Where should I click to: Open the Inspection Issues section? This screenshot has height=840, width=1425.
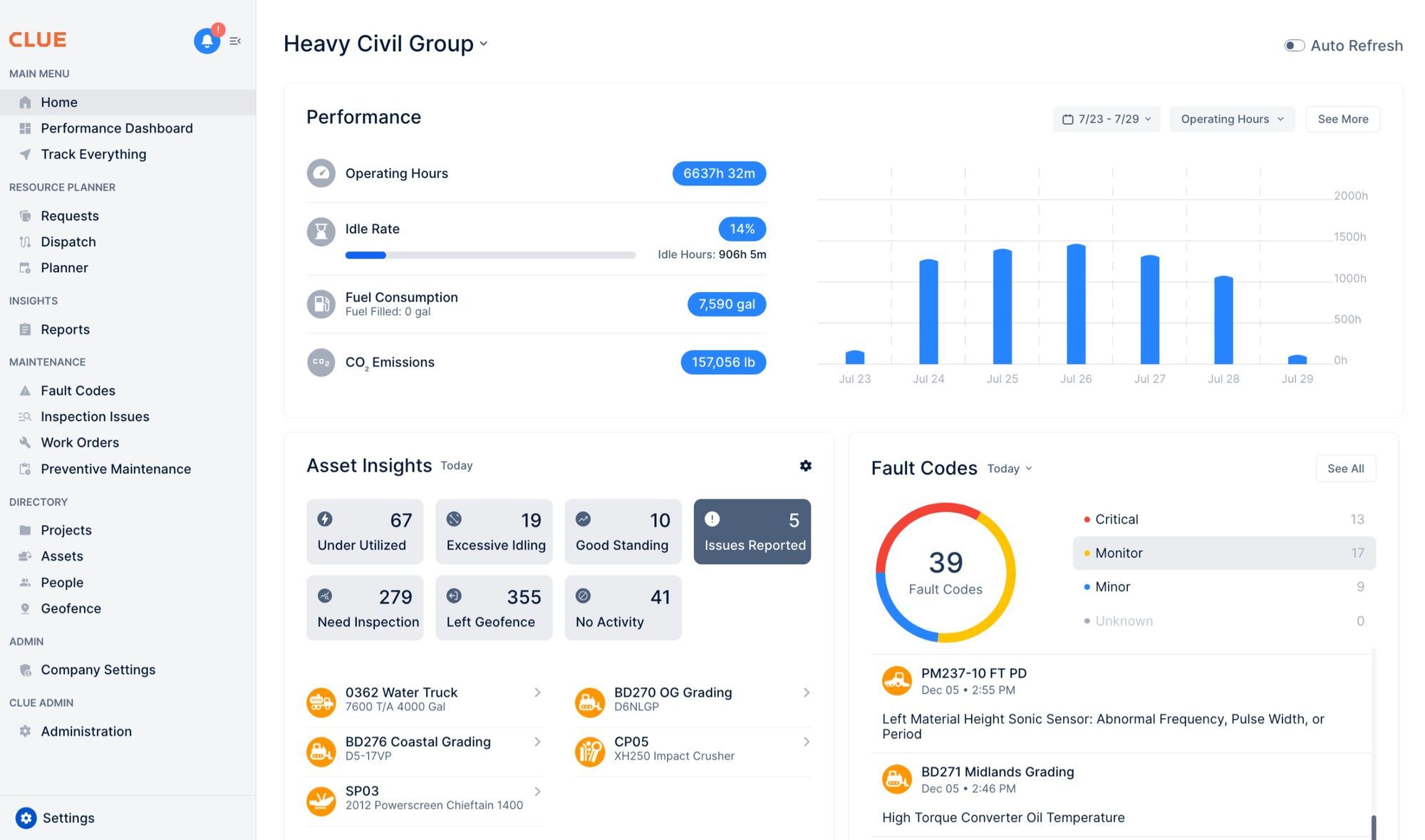point(94,416)
